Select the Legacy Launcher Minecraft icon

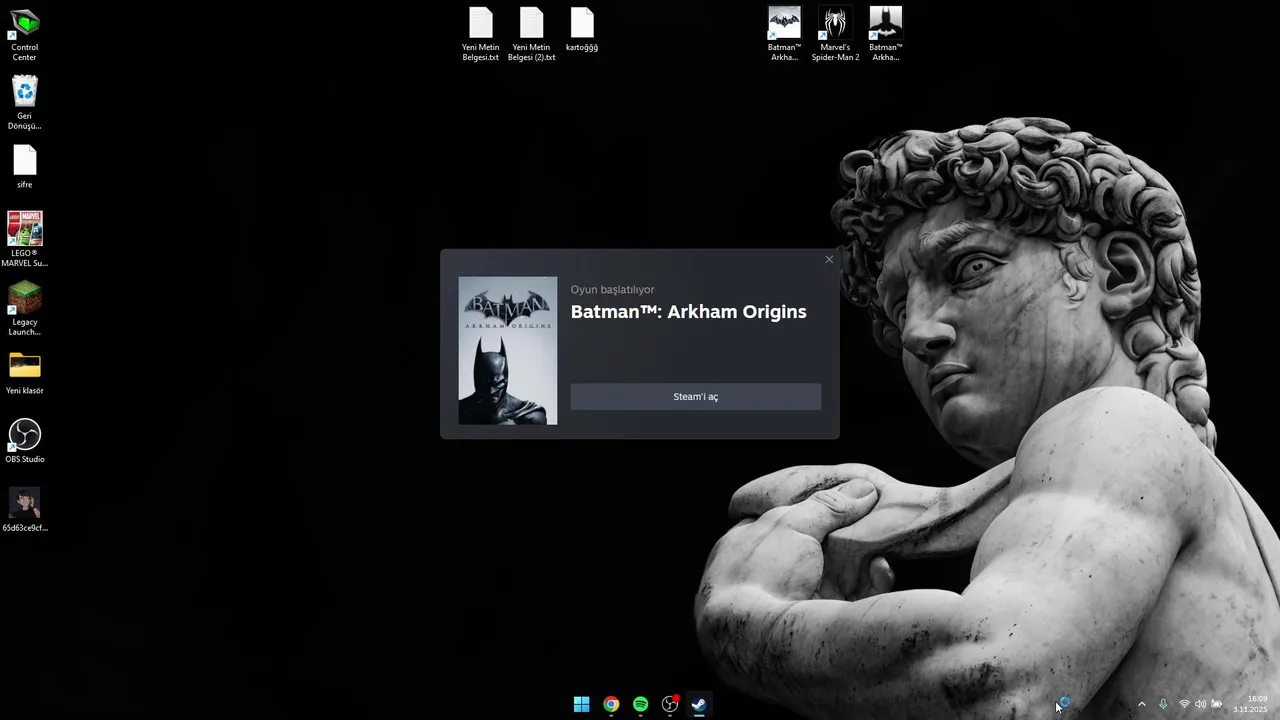pos(24,309)
